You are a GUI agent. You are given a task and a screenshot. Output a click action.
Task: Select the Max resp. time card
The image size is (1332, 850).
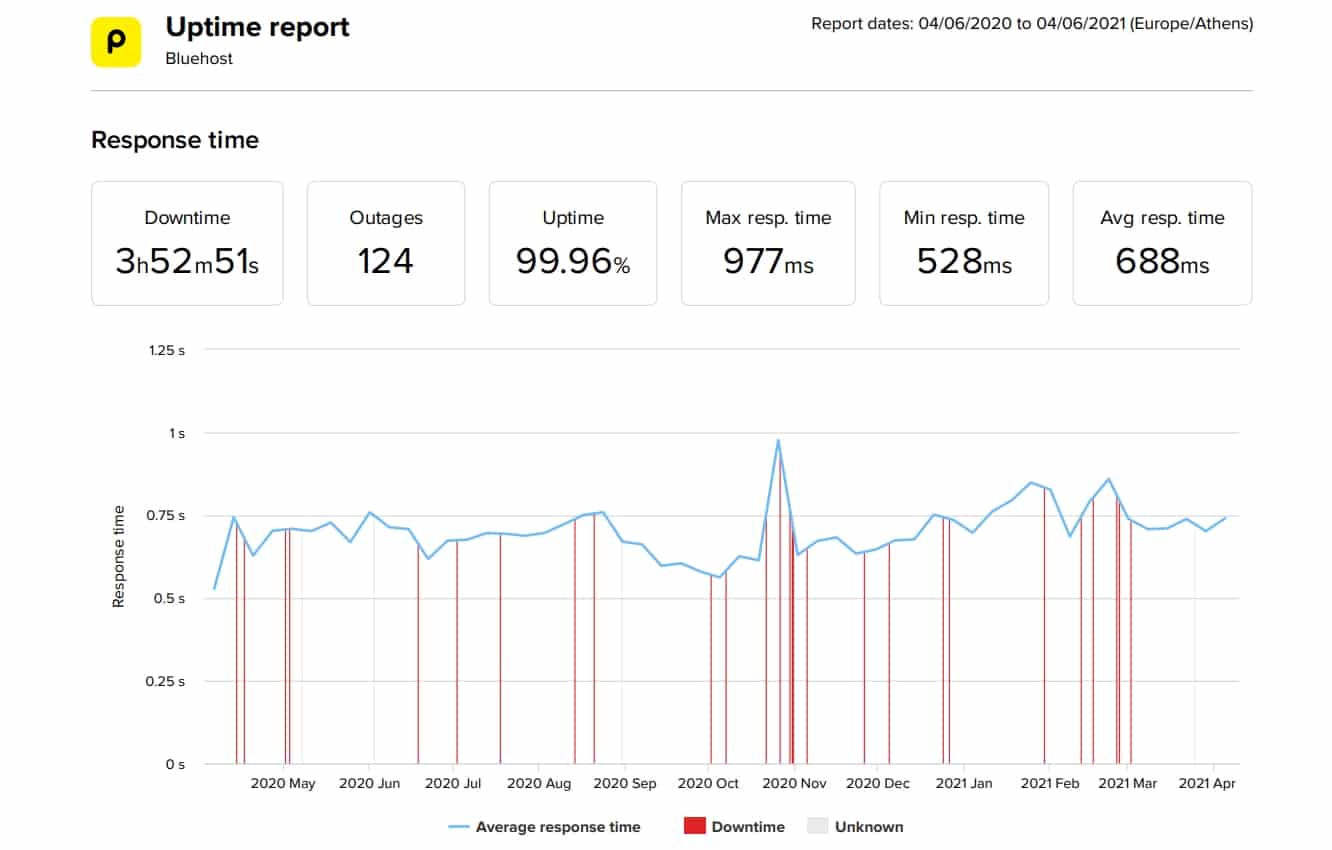pyautogui.click(x=768, y=243)
